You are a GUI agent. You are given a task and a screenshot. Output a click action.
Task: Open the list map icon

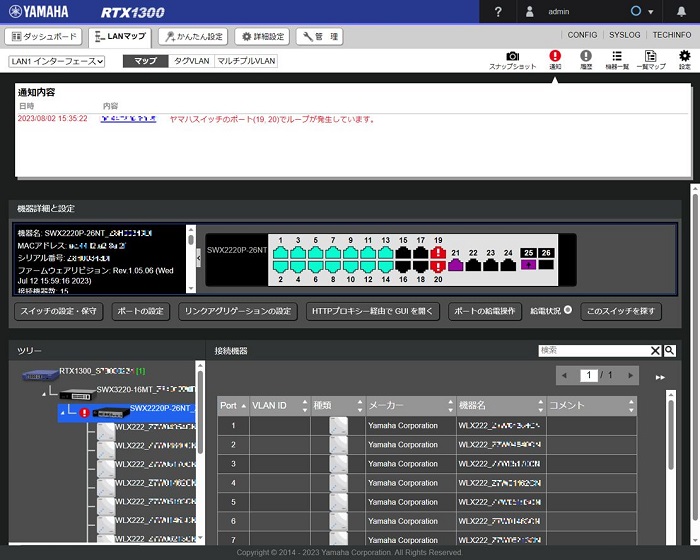[650, 56]
